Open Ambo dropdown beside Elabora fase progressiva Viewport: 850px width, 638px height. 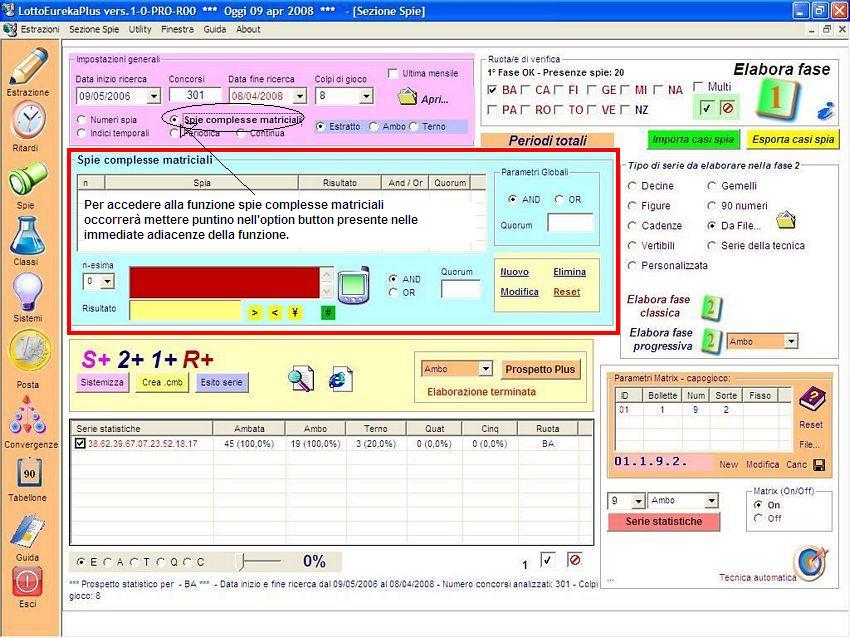pos(791,341)
